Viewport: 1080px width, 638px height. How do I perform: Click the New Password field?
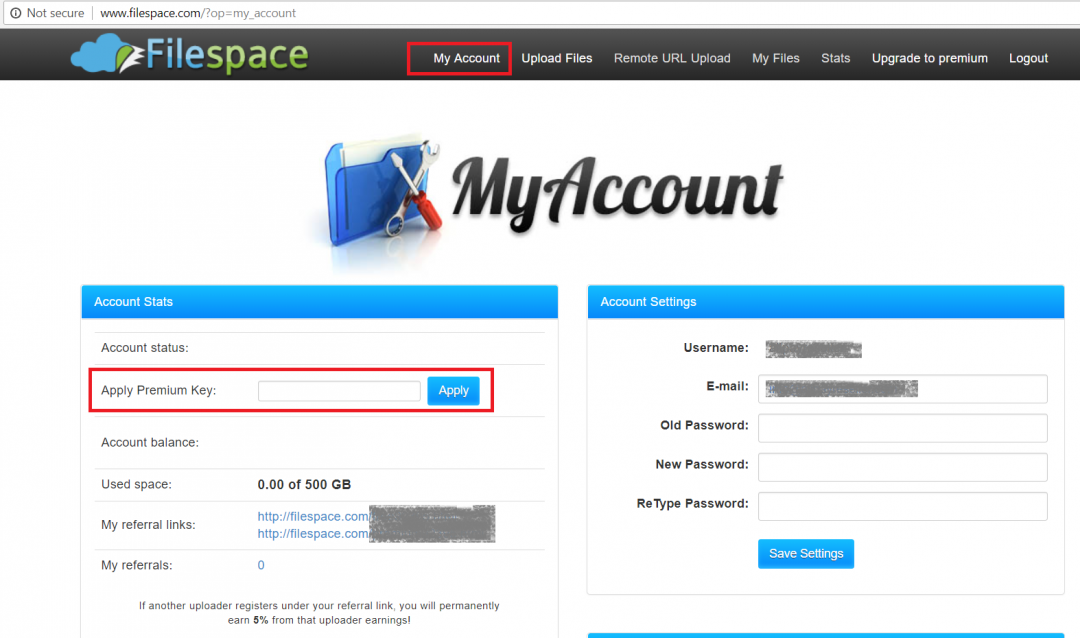click(902, 467)
